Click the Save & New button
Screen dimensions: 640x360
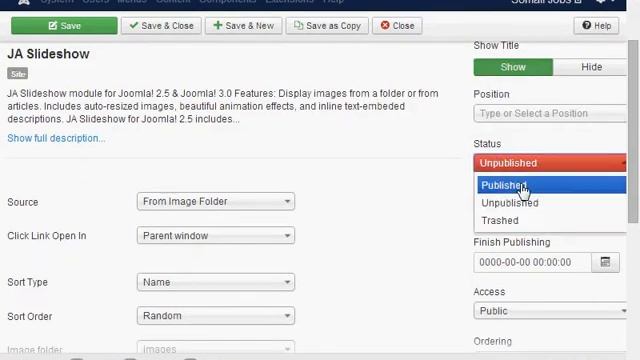coord(243,26)
